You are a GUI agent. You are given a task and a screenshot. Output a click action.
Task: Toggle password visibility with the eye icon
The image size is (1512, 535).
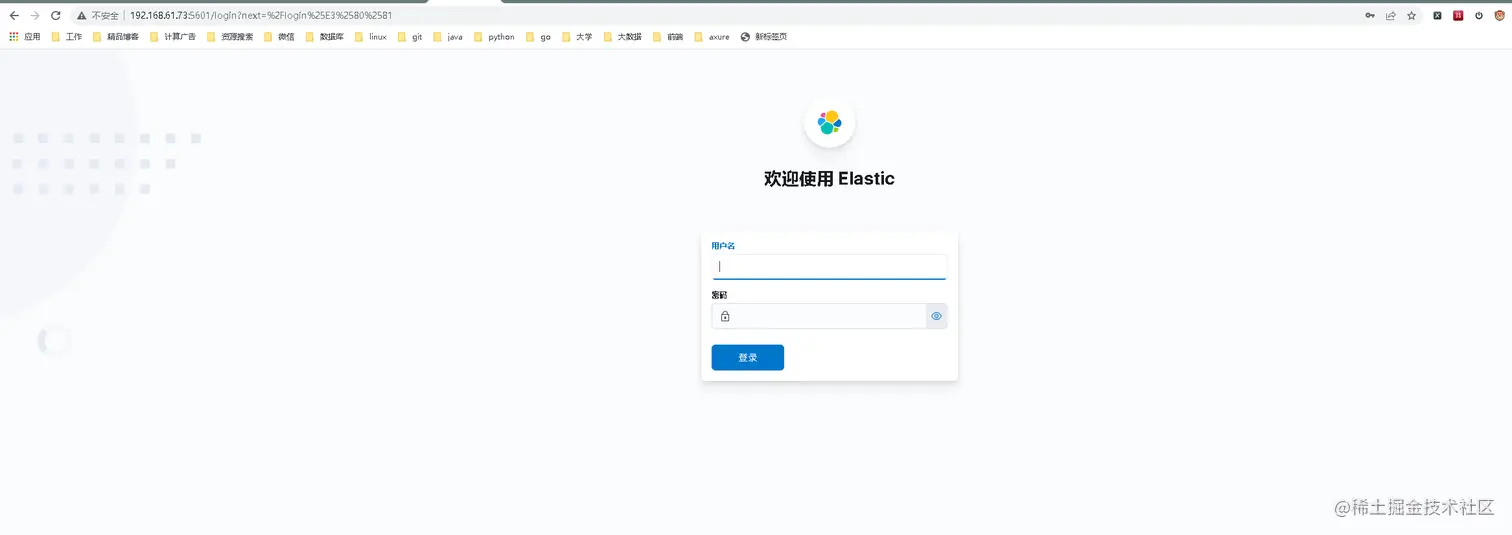[937, 316]
